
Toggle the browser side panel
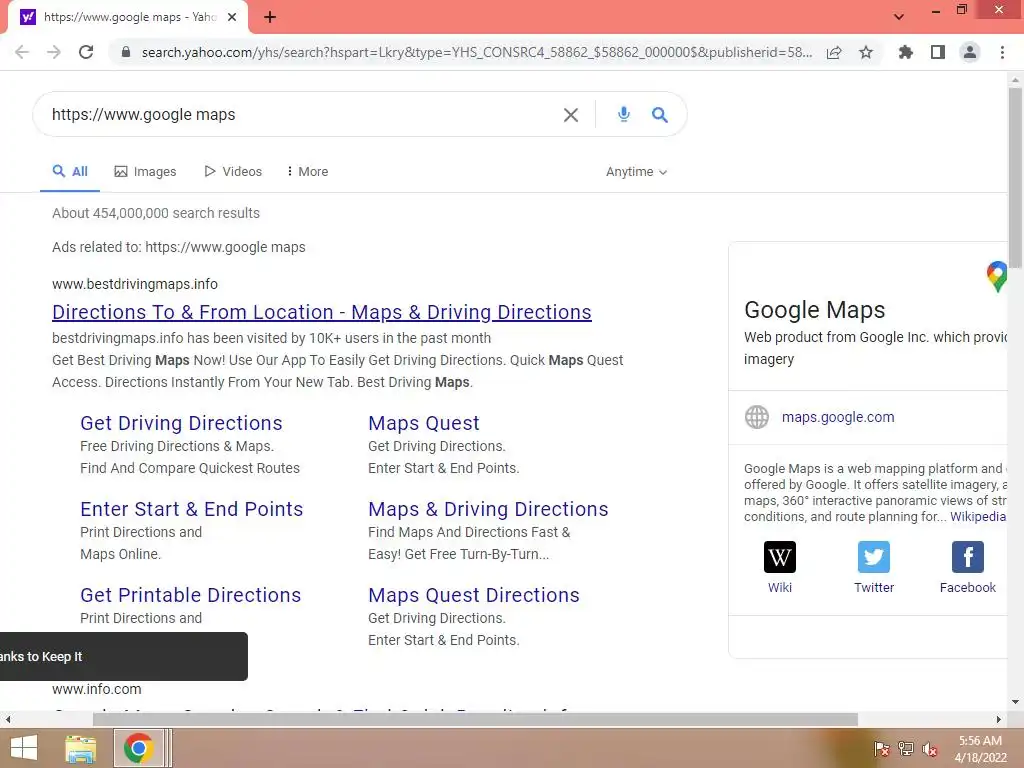pos(938,52)
